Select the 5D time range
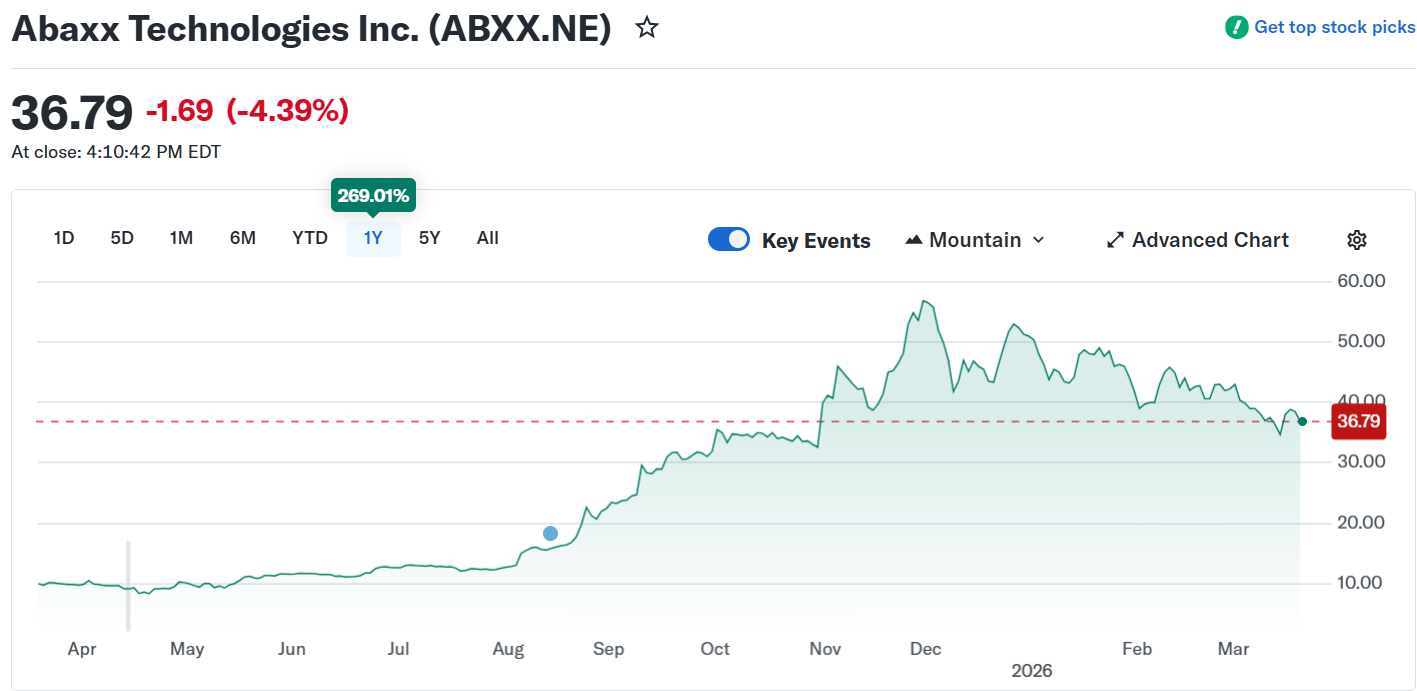1417x691 pixels. tap(122, 238)
